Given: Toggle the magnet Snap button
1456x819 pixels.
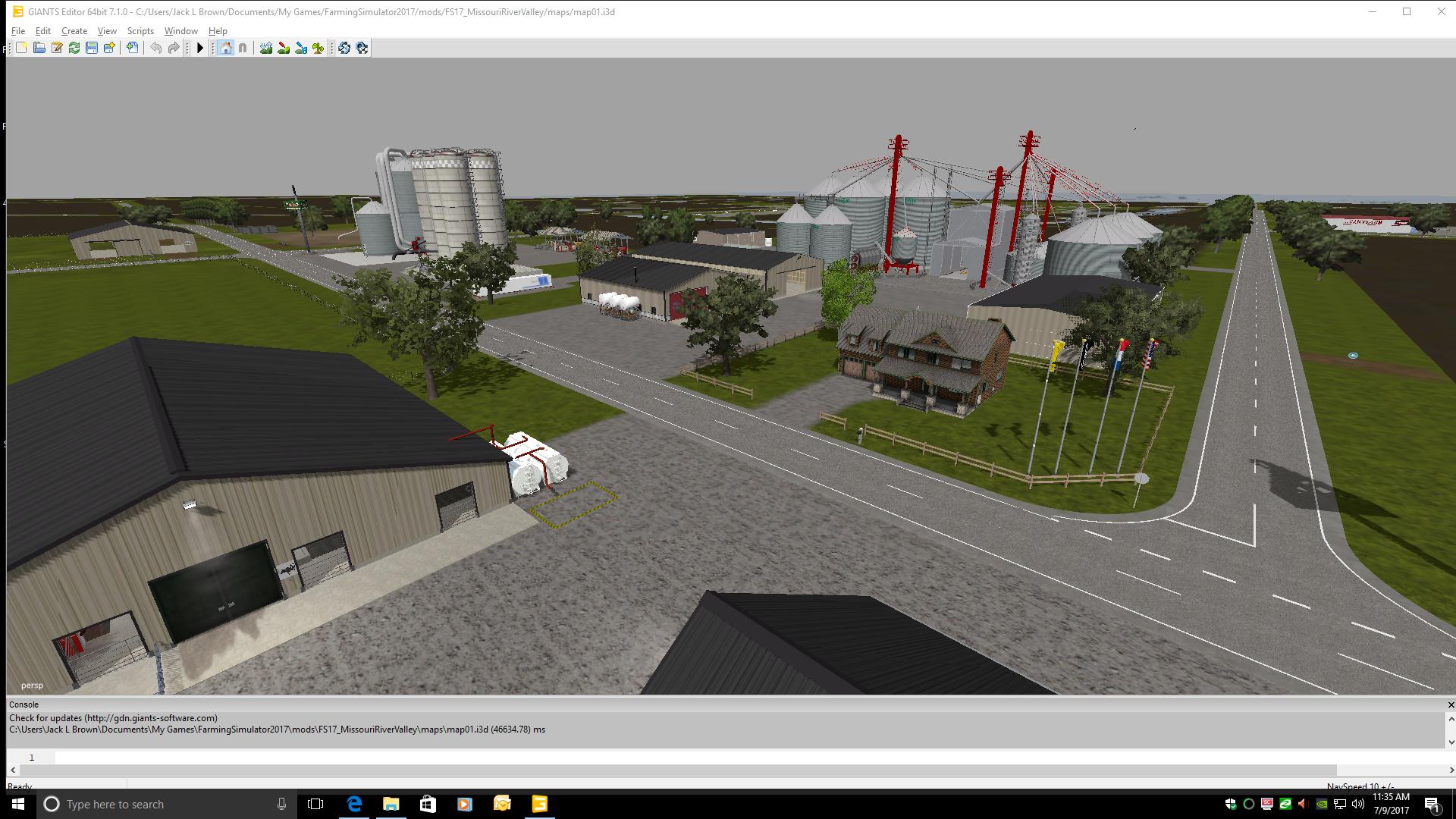Looking at the screenshot, I should point(243,48).
